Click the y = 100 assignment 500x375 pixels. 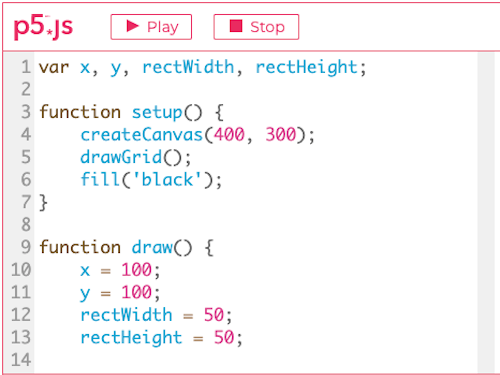[x=120, y=292]
